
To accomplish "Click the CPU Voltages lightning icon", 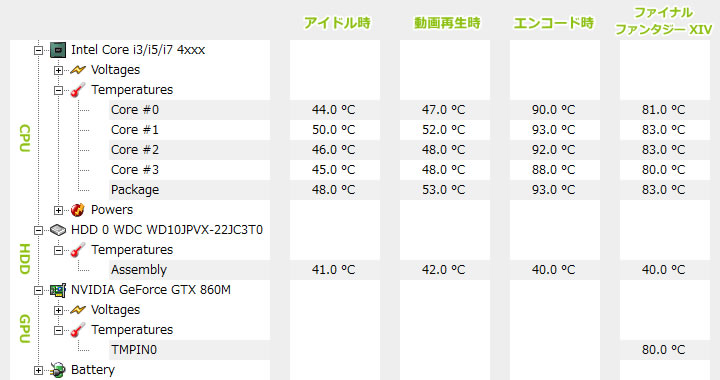I will 78,70.
